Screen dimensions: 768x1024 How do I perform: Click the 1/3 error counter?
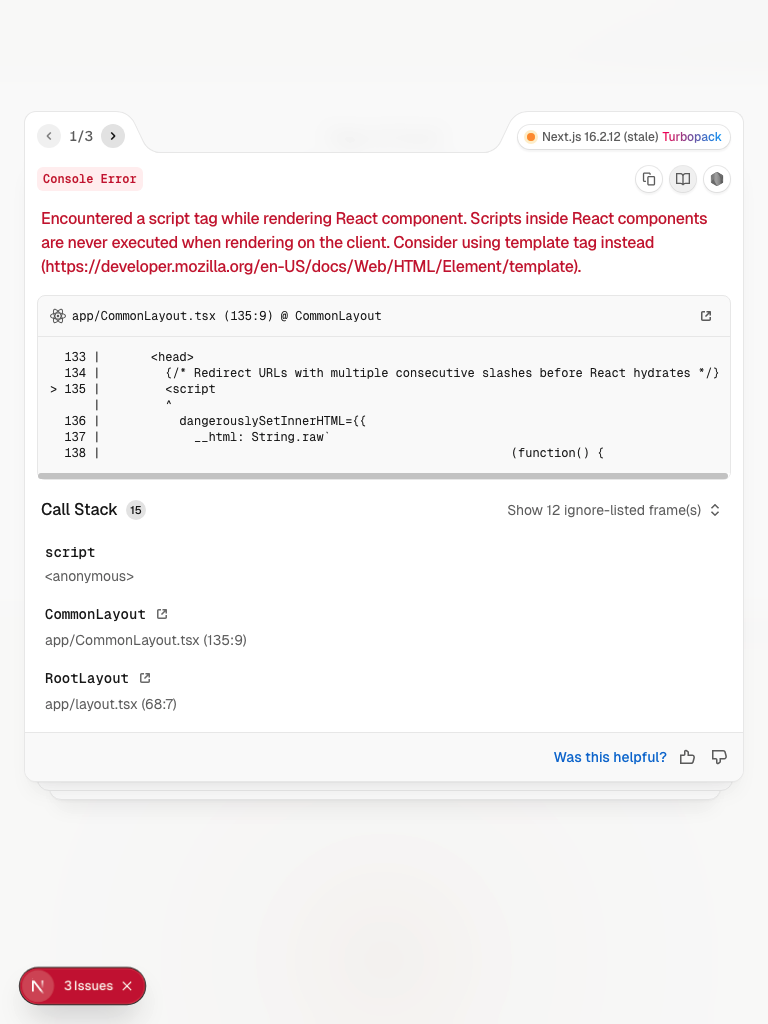coord(81,136)
